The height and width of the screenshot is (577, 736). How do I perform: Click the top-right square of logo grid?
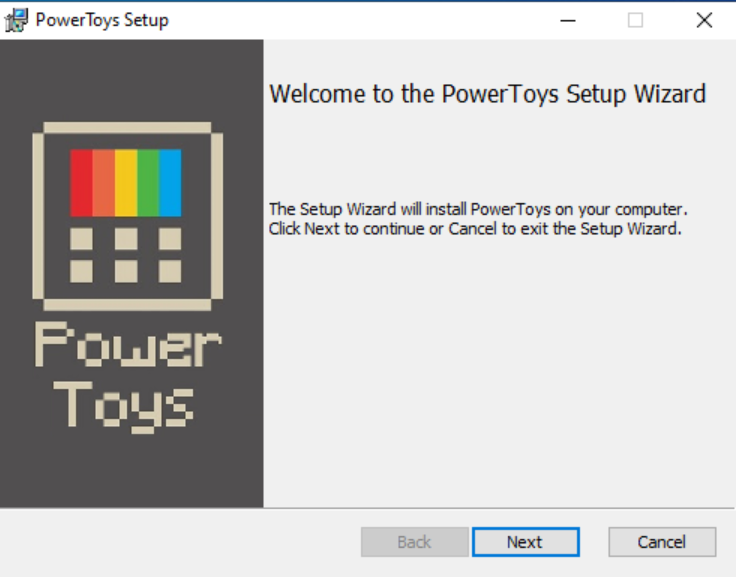click(170, 238)
